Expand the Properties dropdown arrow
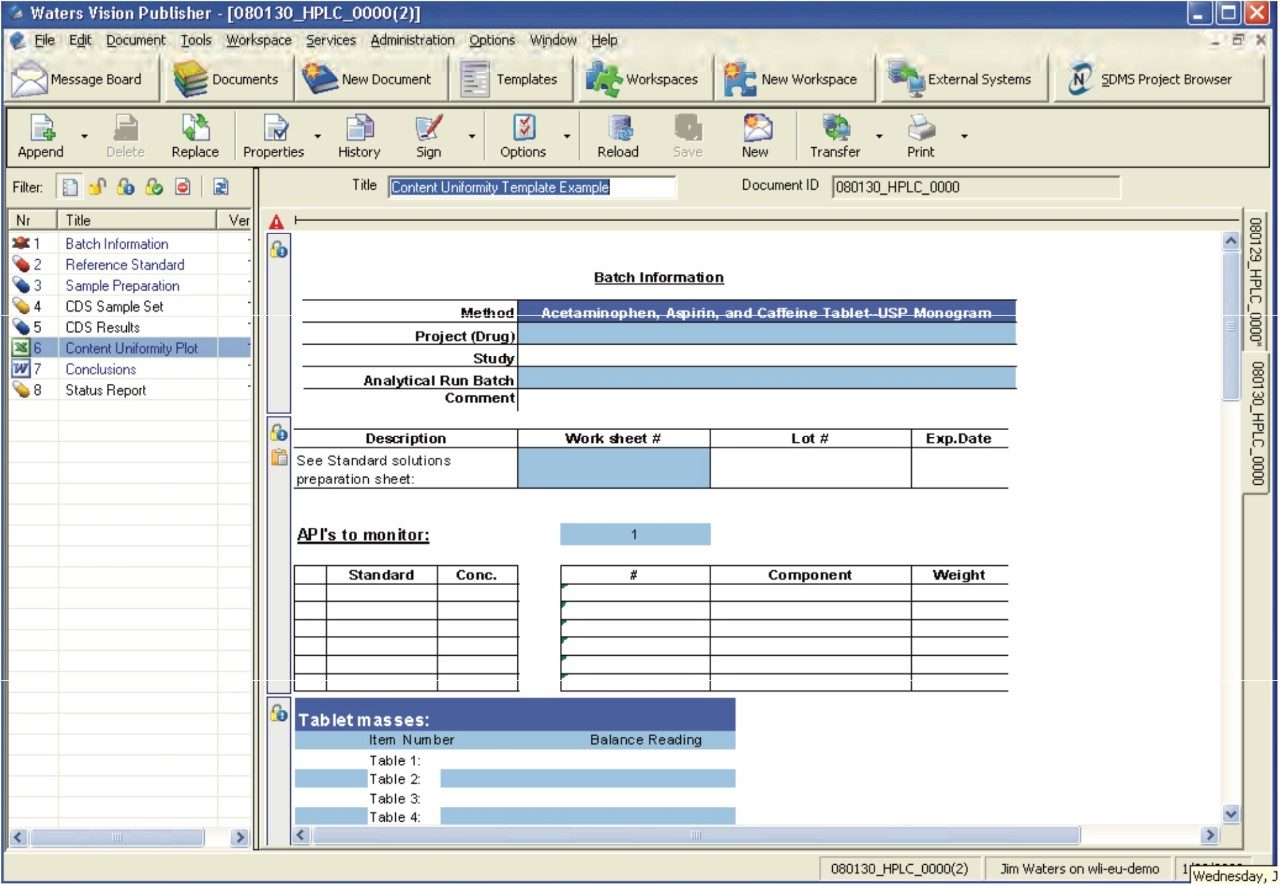 point(318,136)
